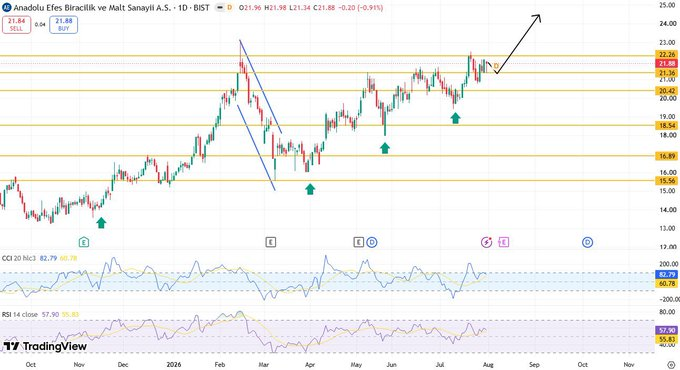The image size is (680, 370).
Task: Open the purple lightning news marker
Action: (x=487, y=242)
